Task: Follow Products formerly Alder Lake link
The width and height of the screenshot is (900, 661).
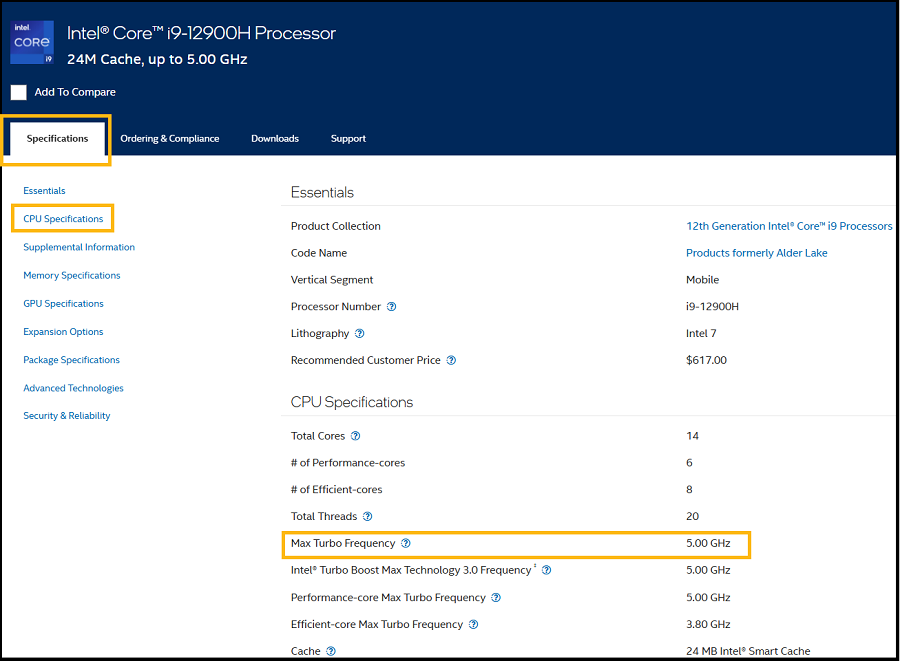Action: [x=756, y=253]
